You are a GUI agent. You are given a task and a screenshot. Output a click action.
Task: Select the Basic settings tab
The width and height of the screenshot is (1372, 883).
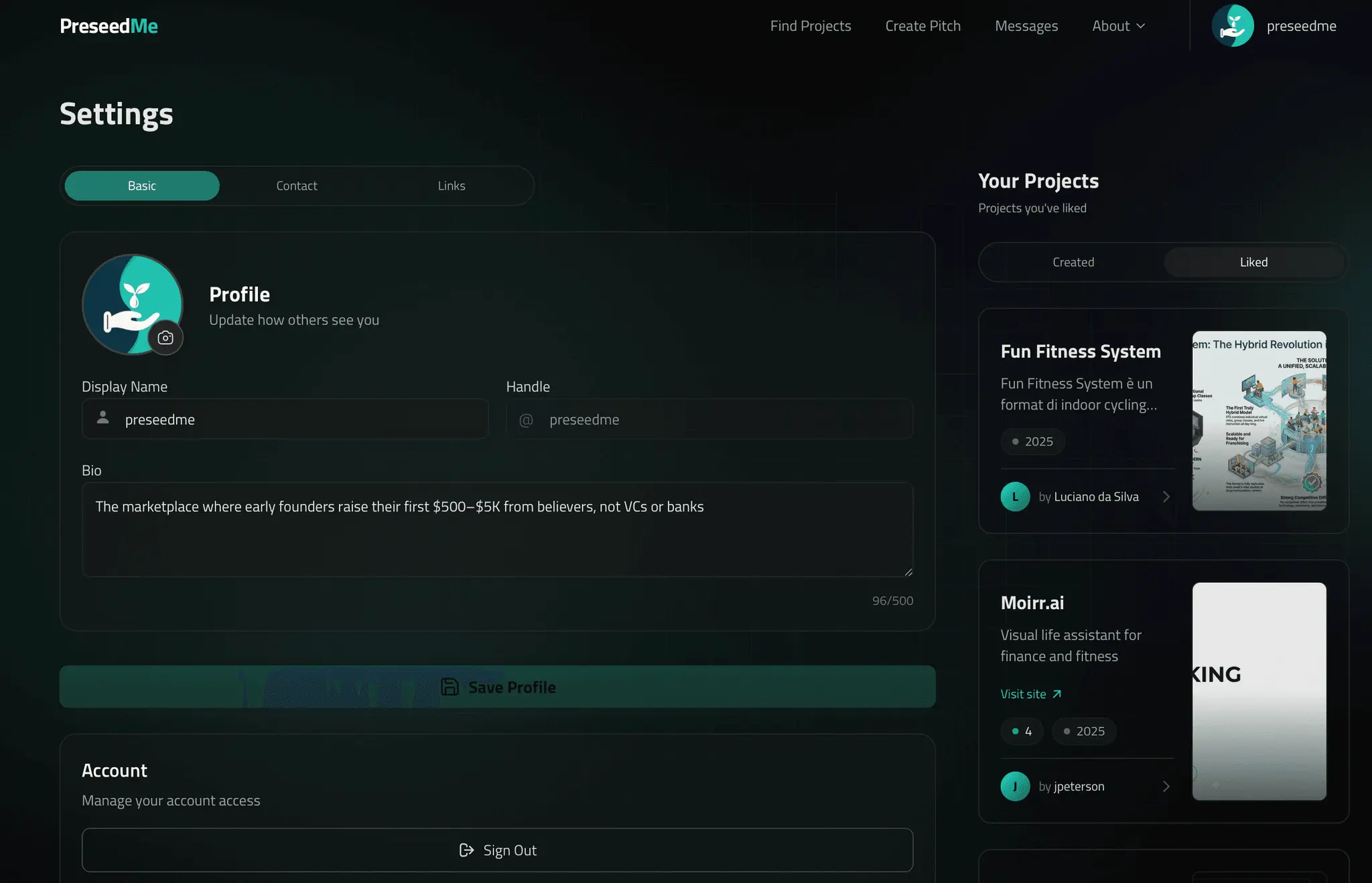click(142, 186)
